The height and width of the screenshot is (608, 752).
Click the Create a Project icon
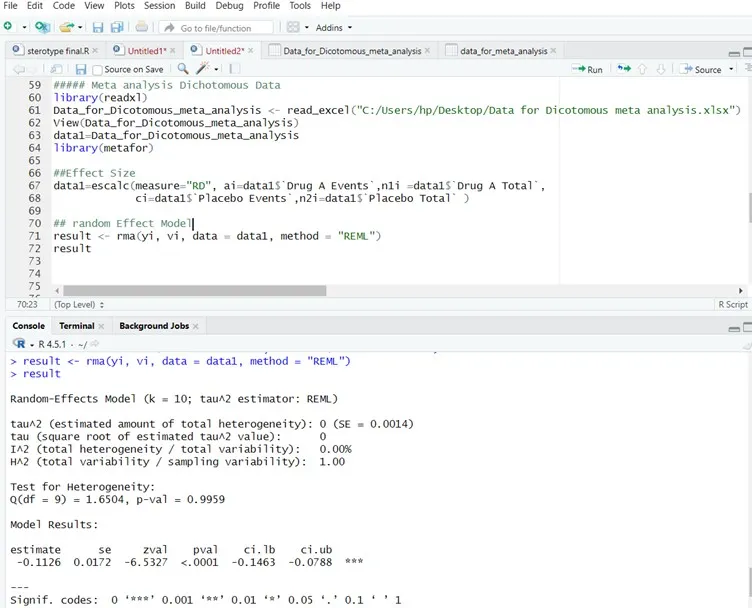click(x=42, y=27)
